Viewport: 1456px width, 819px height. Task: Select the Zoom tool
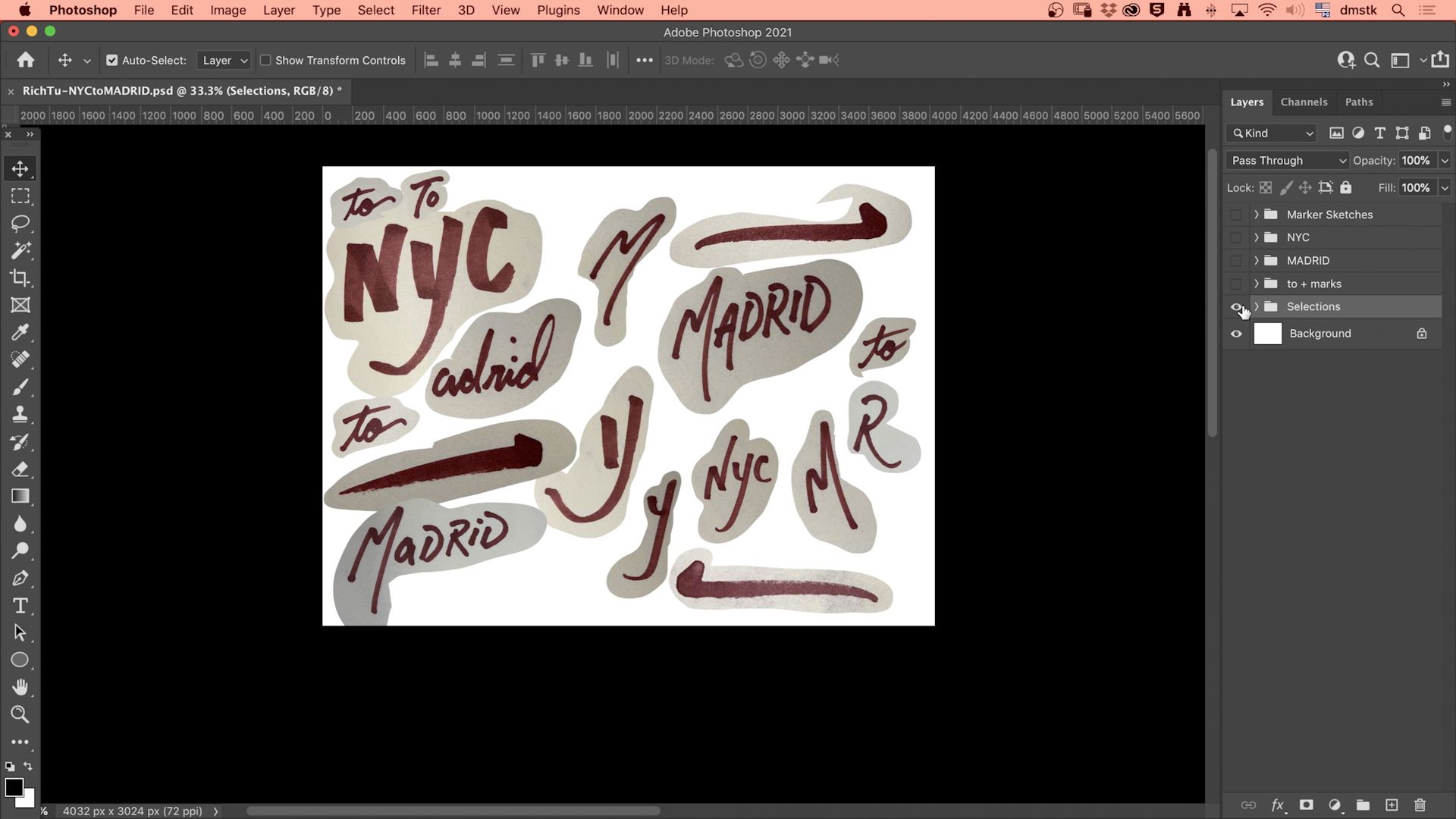click(20, 714)
